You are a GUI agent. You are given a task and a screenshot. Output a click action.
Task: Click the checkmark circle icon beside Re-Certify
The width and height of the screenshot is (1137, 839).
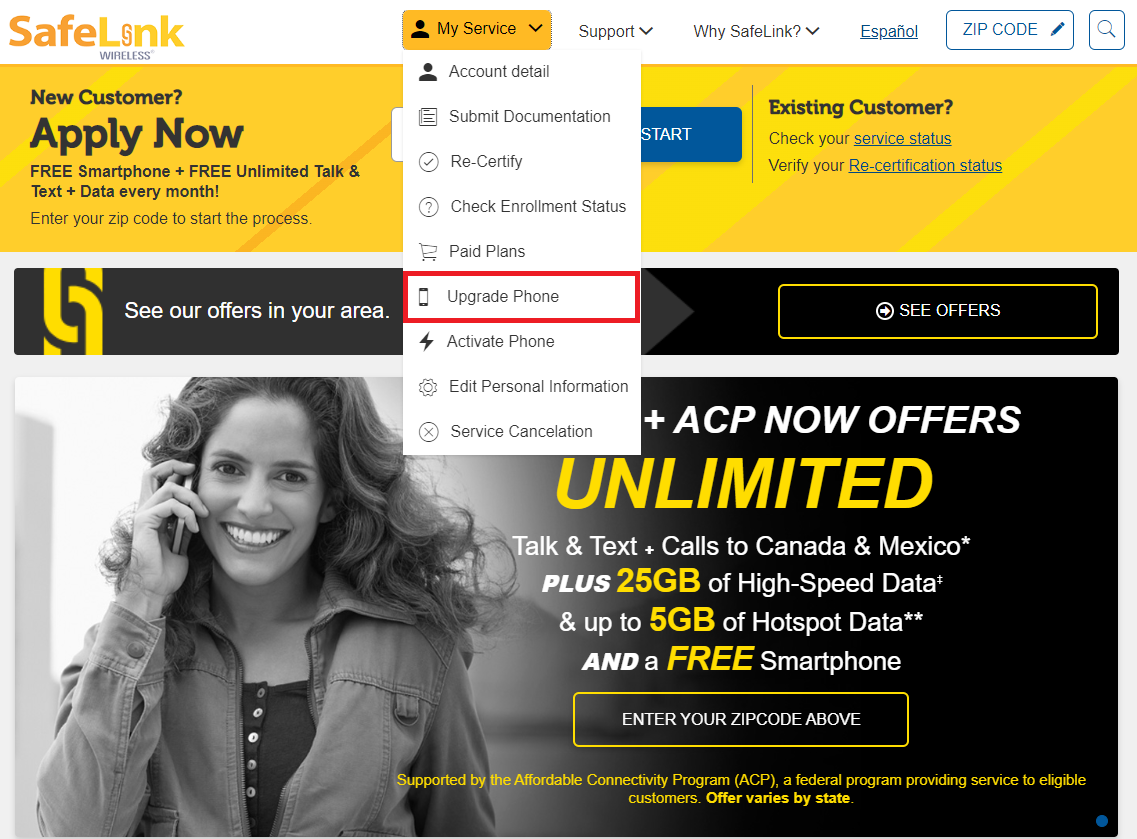[x=429, y=162]
